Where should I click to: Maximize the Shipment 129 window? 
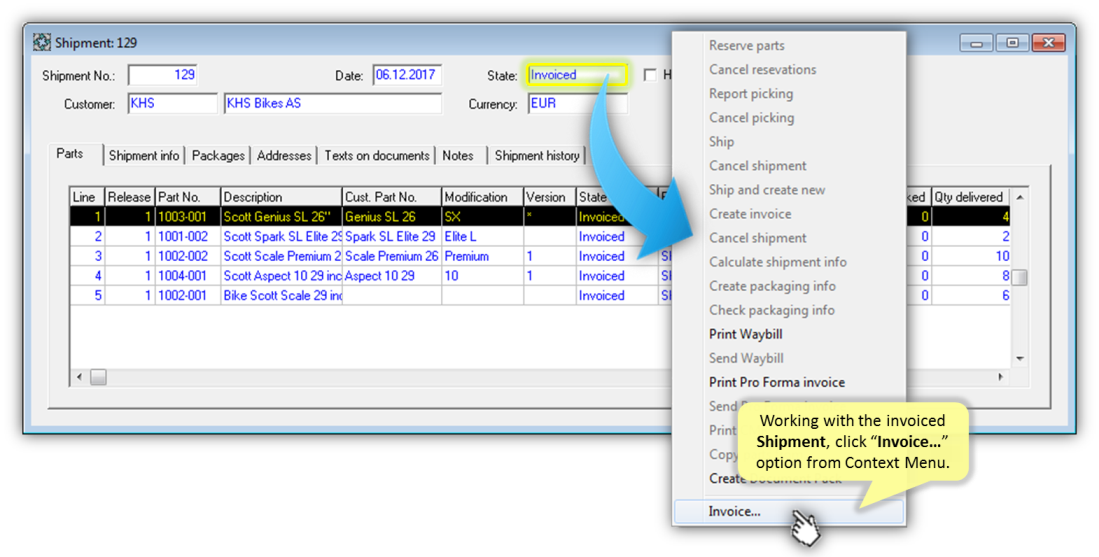coord(1012,43)
